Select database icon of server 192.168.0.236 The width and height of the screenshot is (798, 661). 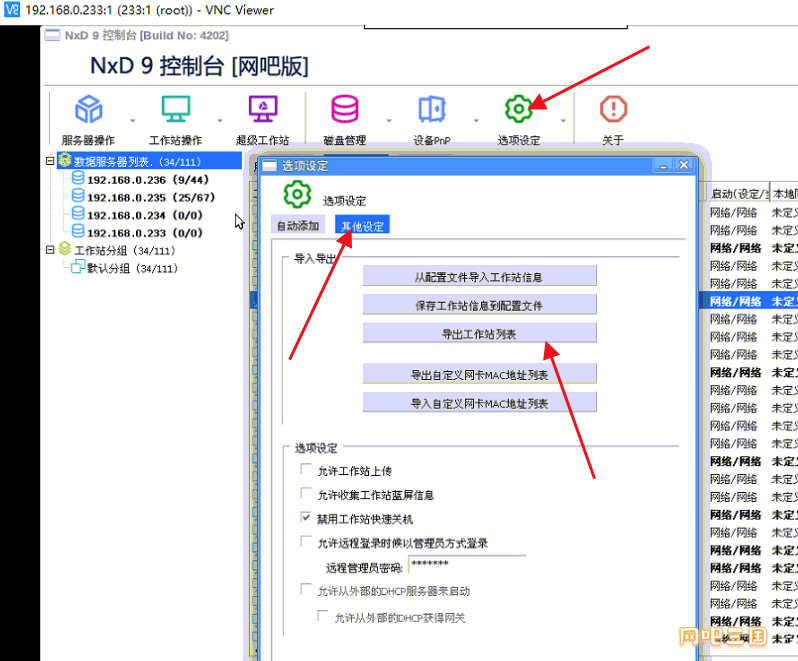tap(78, 178)
